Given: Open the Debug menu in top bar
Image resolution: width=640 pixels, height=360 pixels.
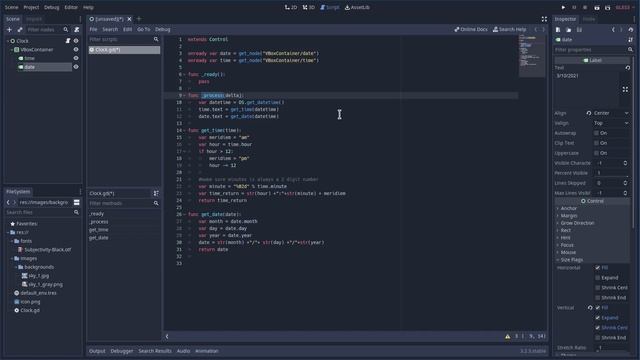Looking at the screenshot, I should coord(51,7).
